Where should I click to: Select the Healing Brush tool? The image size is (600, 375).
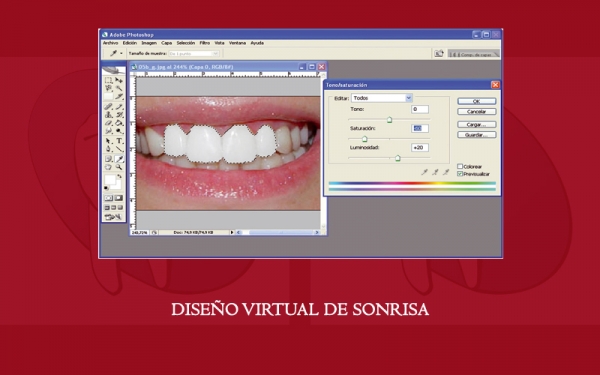109,107
